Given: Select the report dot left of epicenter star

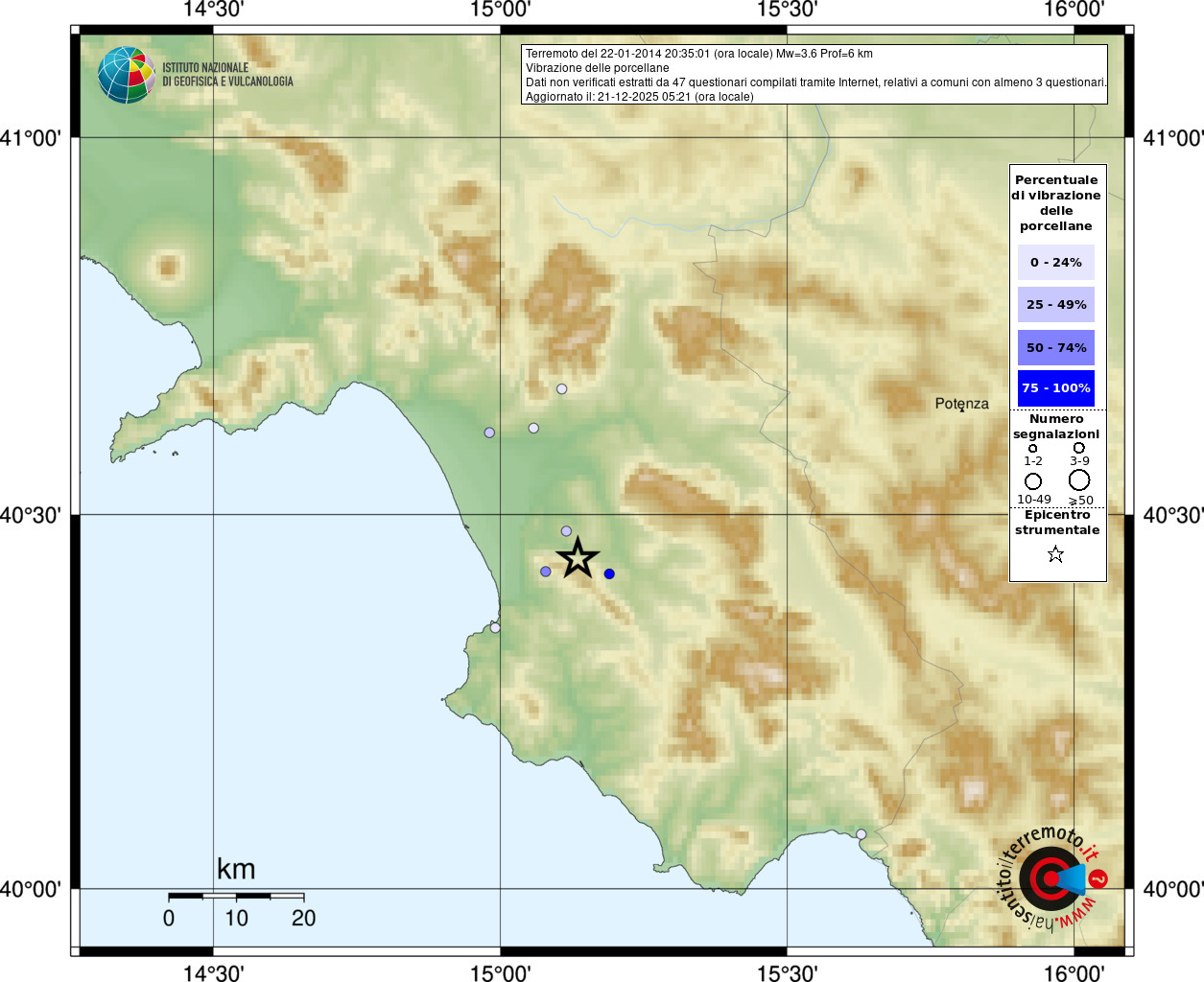Looking at the screenshot, I should (546, 572).
